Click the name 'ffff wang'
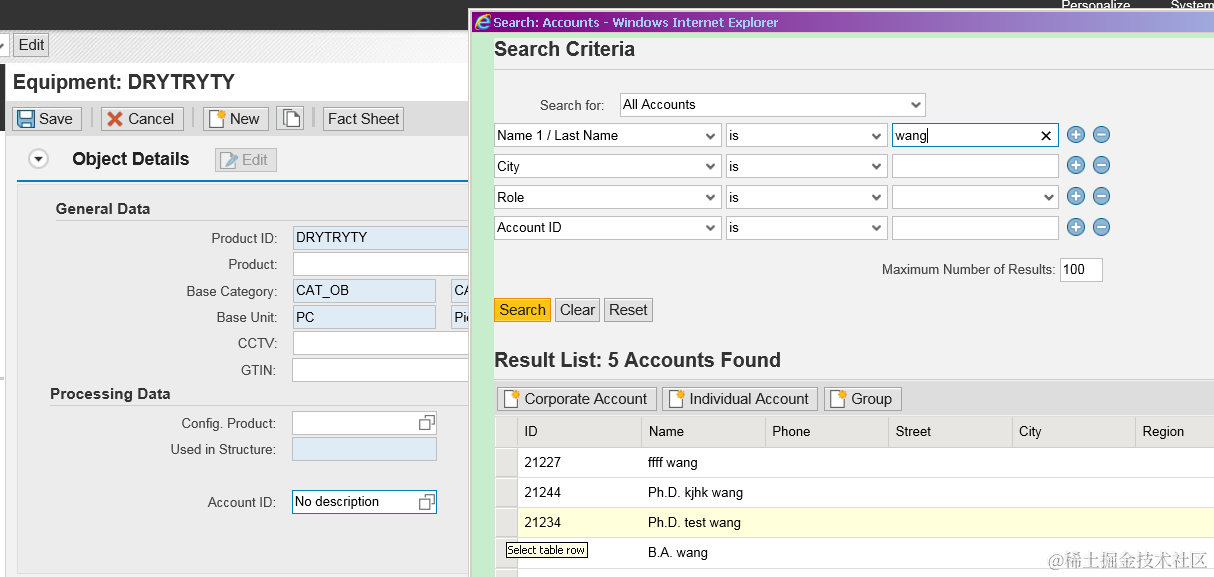1214x577 pixels. click(673, 463)
